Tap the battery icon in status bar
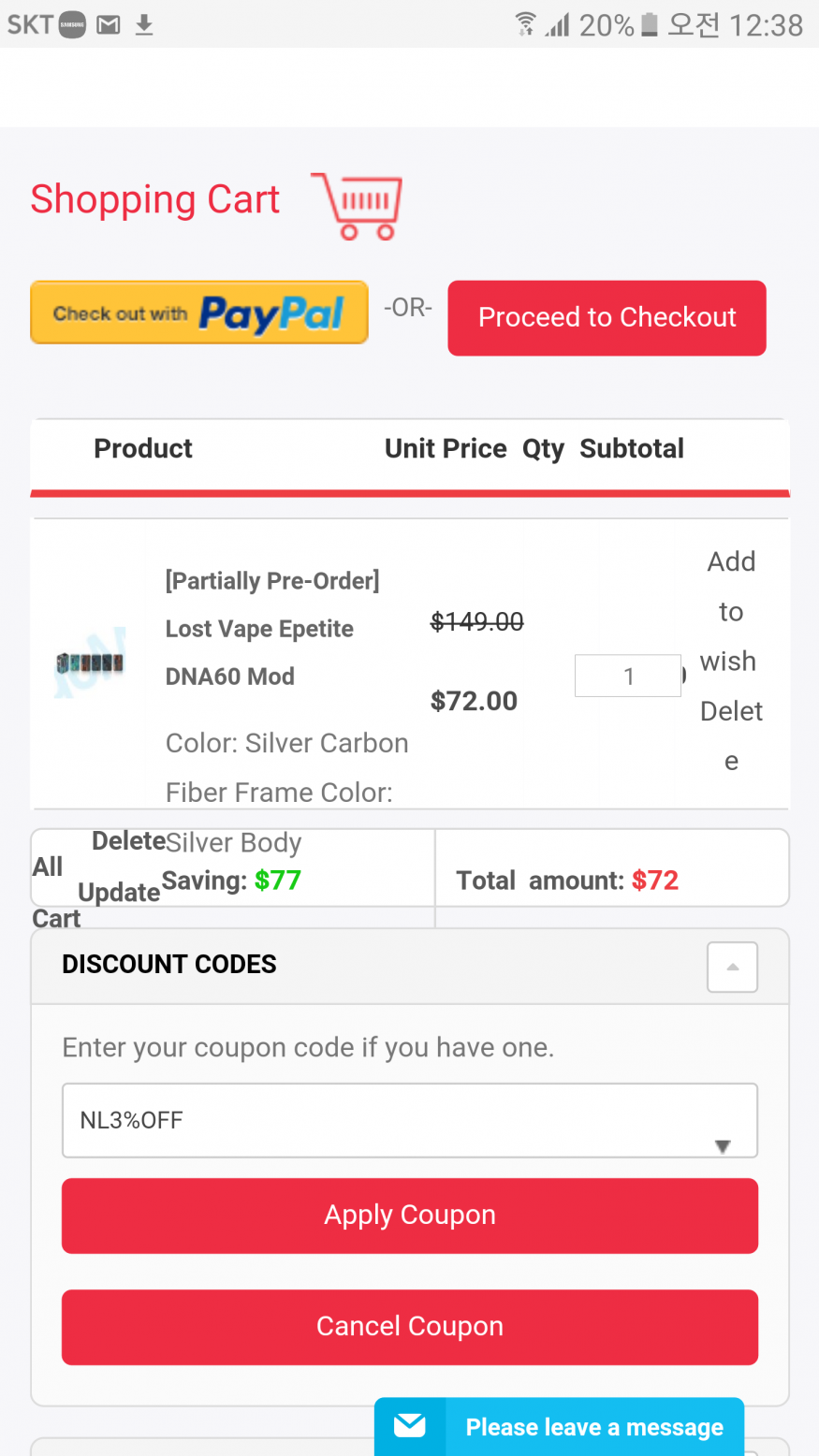Image resolution: width=819 pixels, height=1456 pixels. tap(649, 25)
